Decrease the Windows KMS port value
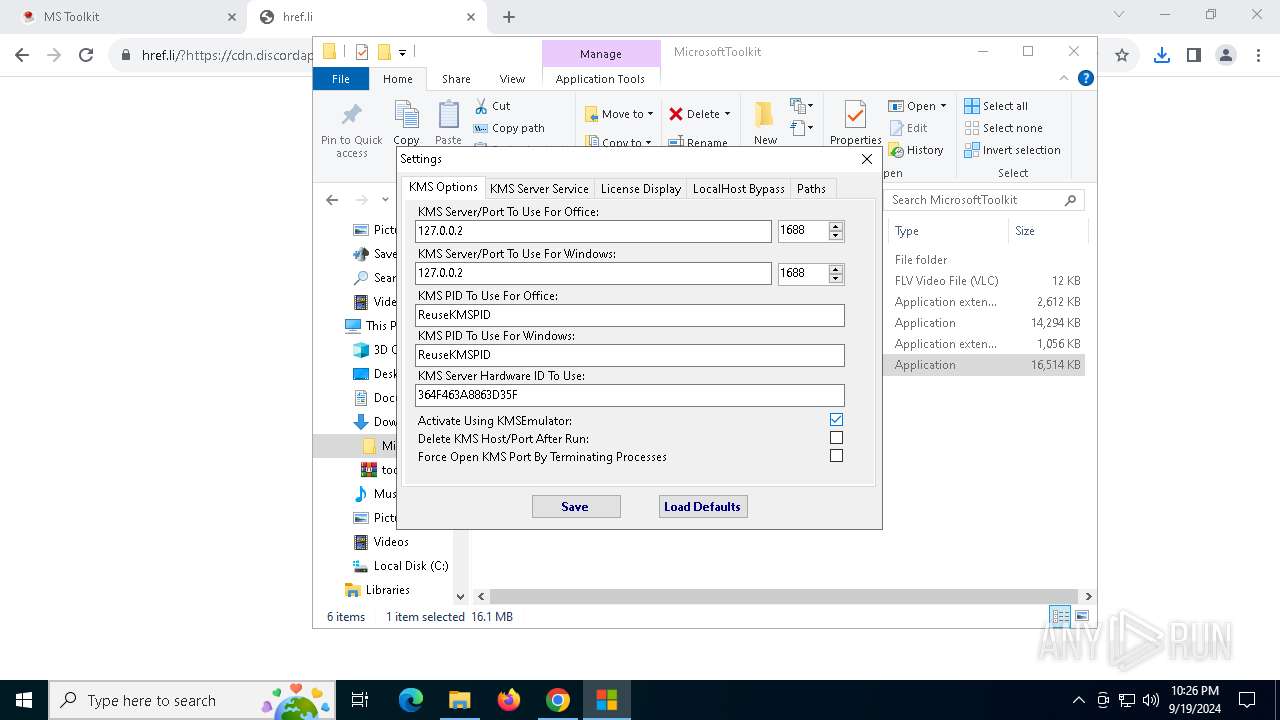This screenshot has height=720, width=1280. click(836, 278)
